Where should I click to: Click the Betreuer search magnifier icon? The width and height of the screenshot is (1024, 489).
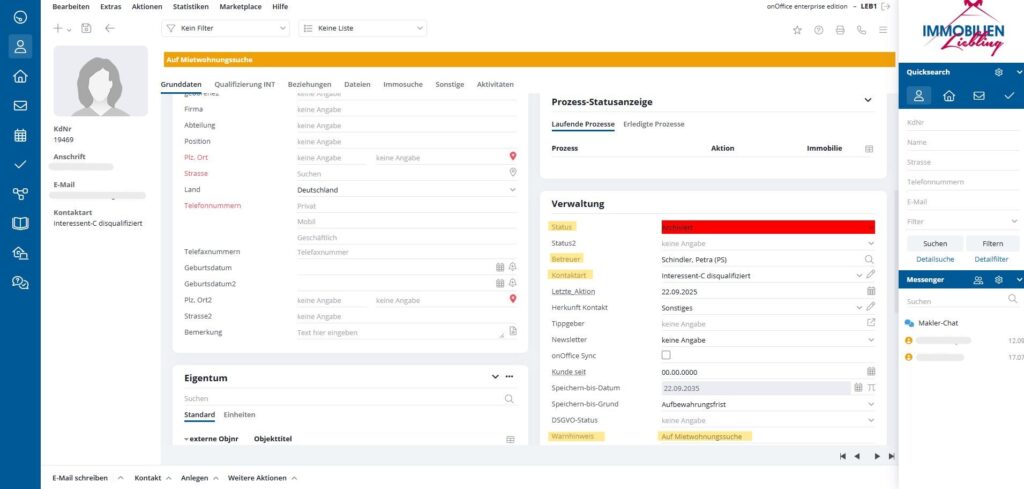point(869,259)
